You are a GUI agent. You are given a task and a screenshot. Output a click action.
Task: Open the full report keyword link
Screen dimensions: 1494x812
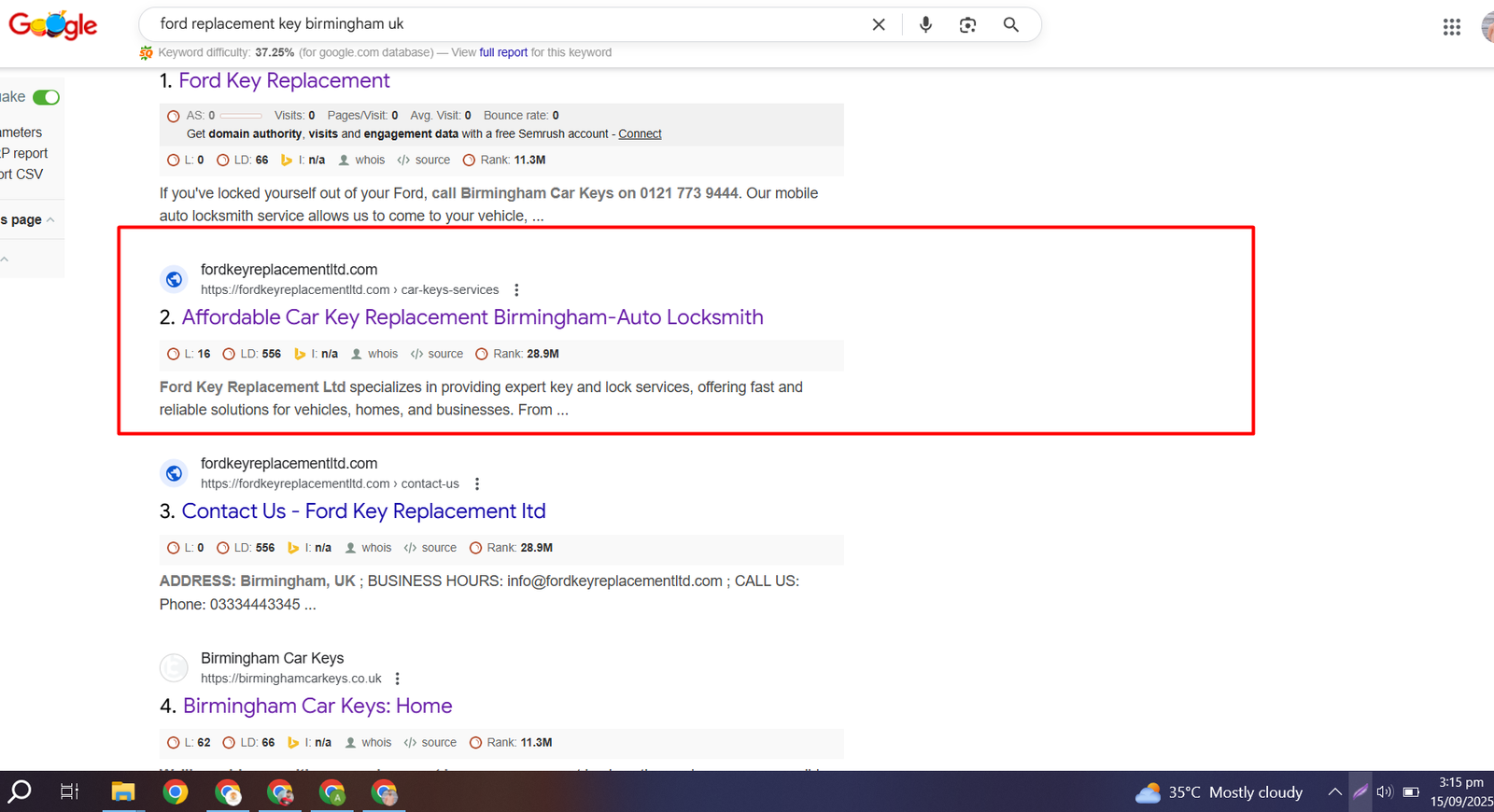coord(503,53)
